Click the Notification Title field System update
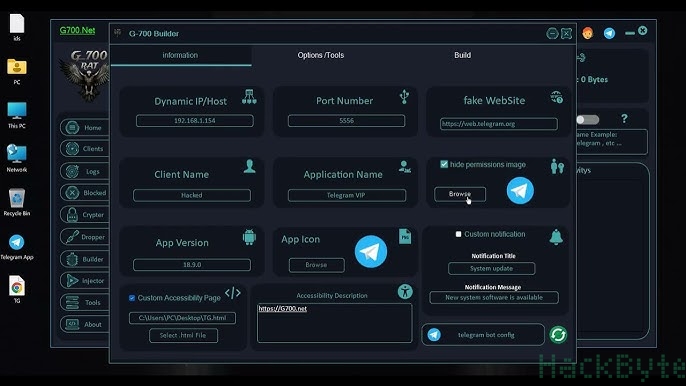Screen dimensions: 686x386 pyautogui.click(x=491, y=268)
